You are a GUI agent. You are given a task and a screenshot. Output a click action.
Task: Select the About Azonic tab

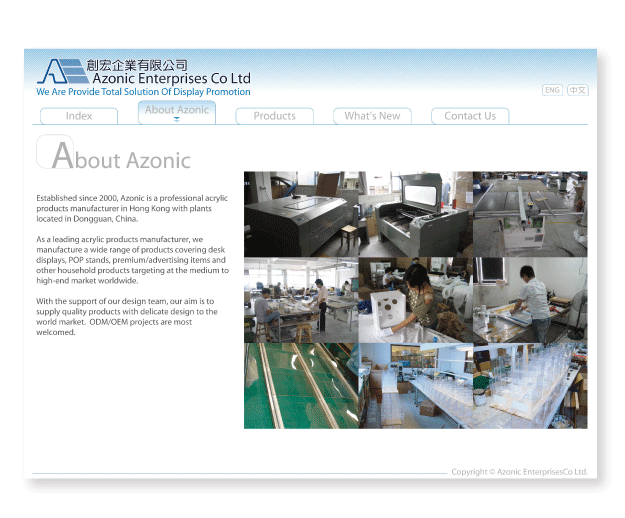tap(177, 112)
